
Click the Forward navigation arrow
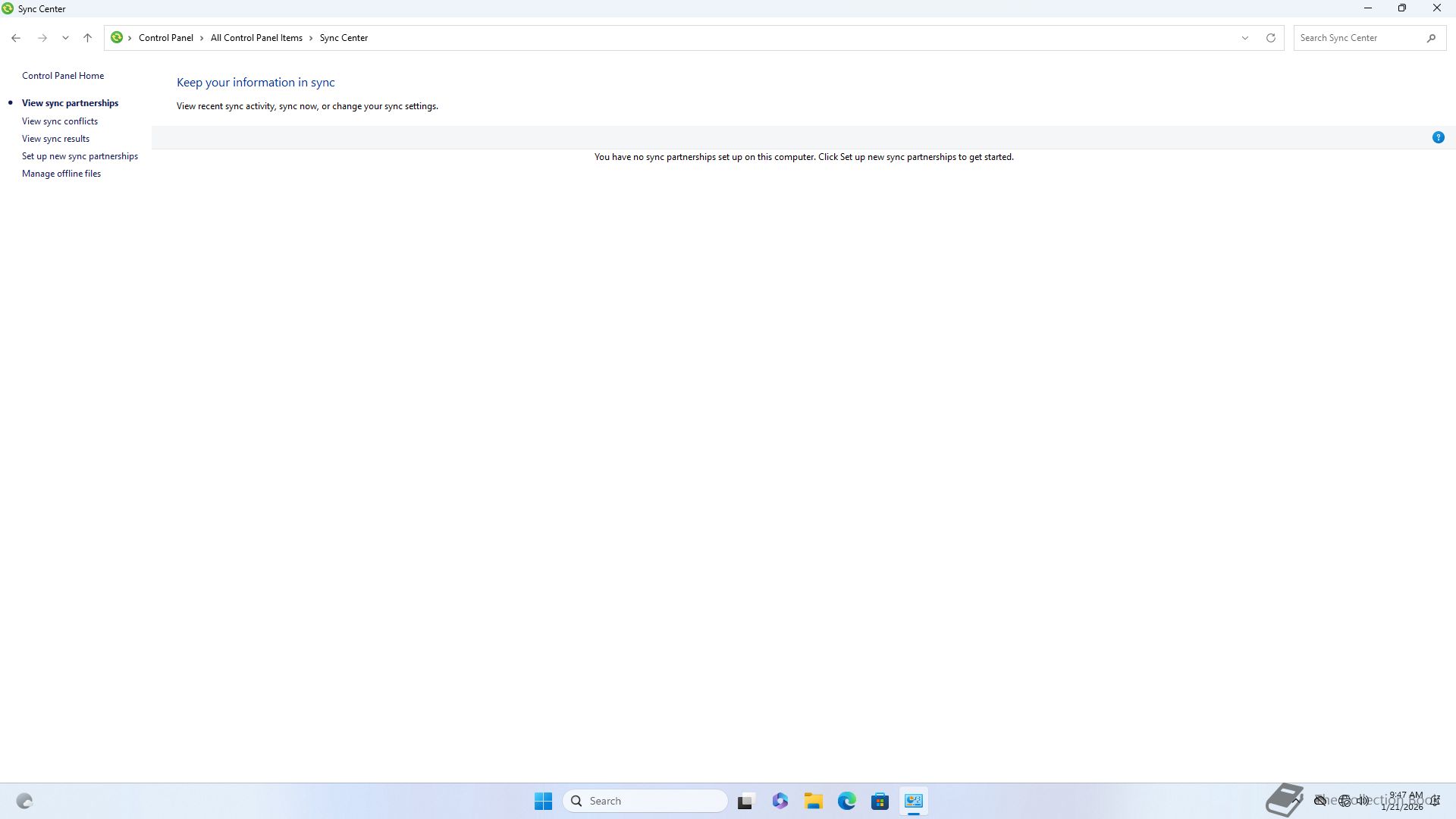(x=42, y=38)
